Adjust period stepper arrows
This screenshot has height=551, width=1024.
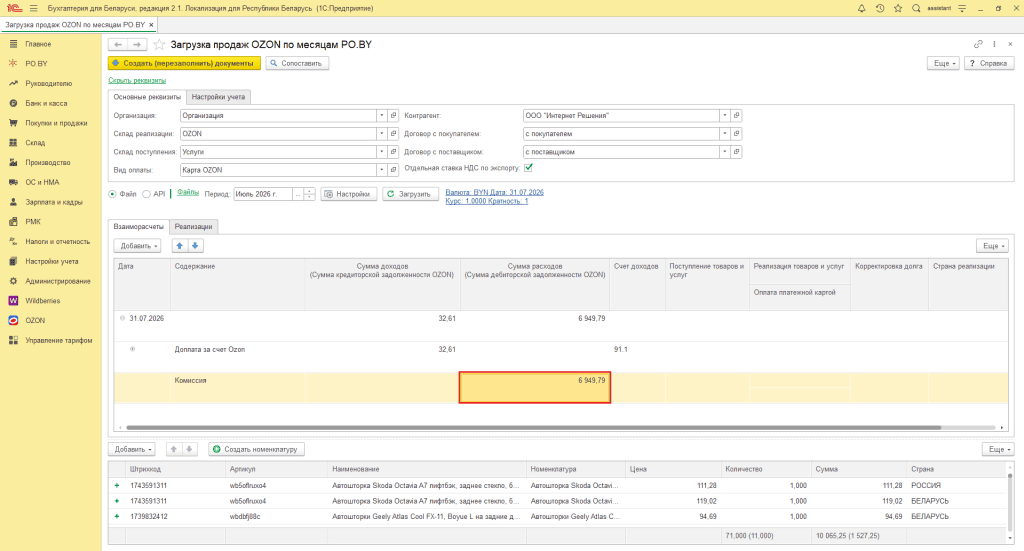tap(310, 194)
